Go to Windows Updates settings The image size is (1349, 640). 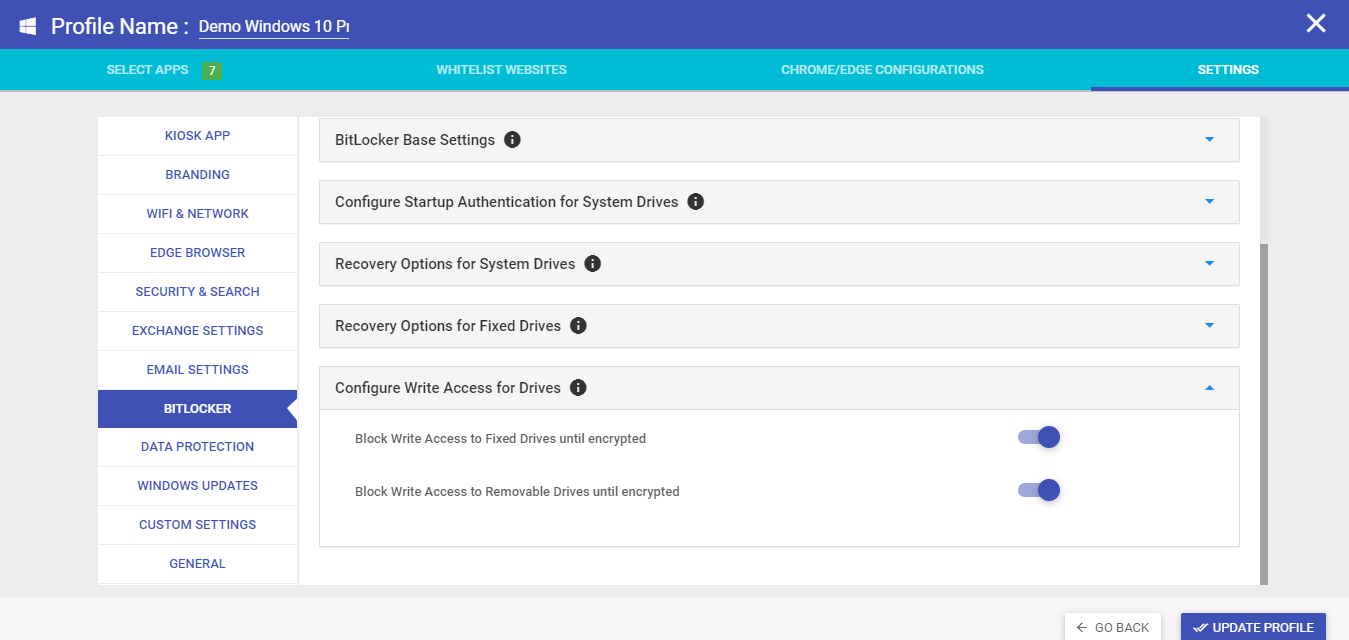coord(198,486)
